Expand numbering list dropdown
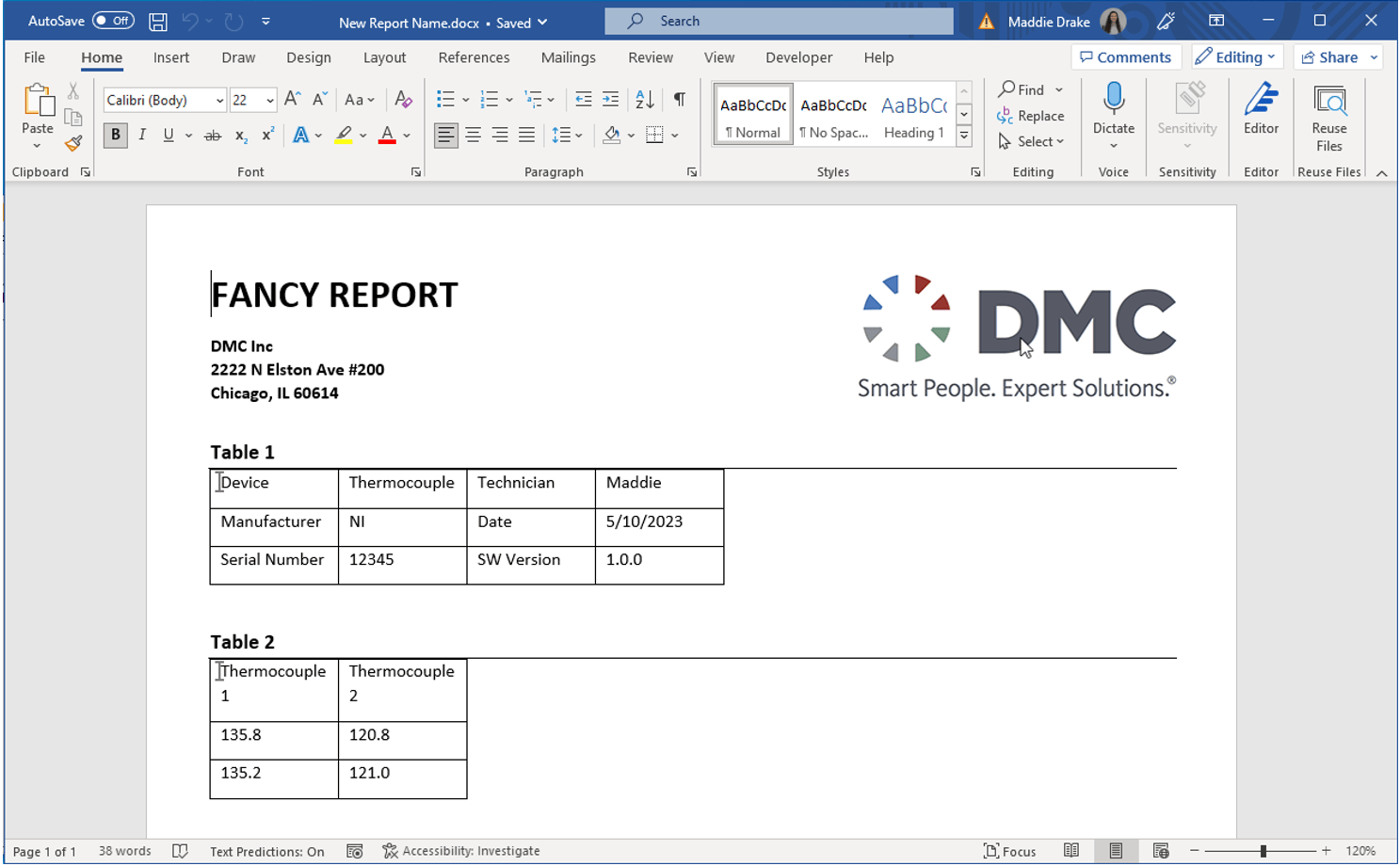Screen dimensions: 1400x866 coord(509,99)
